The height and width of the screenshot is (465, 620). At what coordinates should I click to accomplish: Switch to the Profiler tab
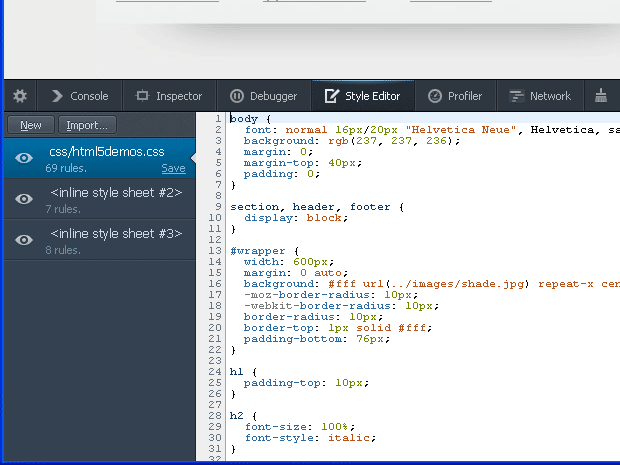click(456, 96)
